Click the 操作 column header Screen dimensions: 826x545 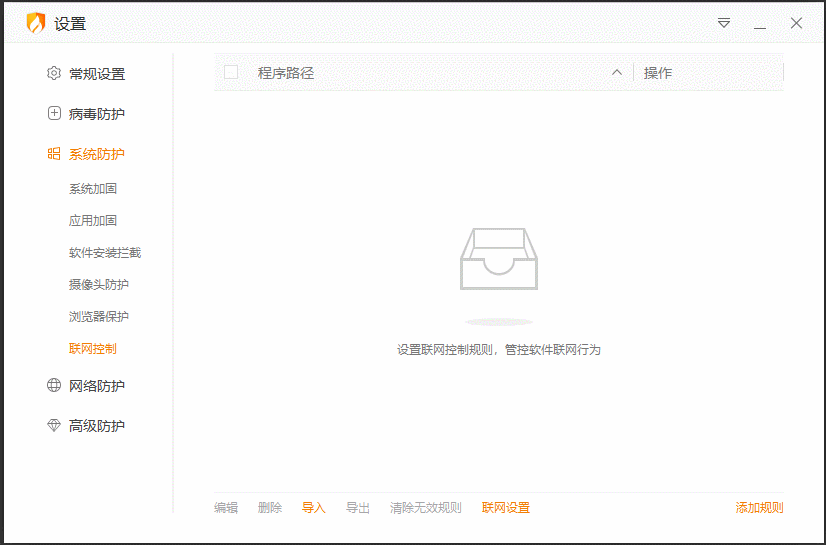[x=657, y=73]
